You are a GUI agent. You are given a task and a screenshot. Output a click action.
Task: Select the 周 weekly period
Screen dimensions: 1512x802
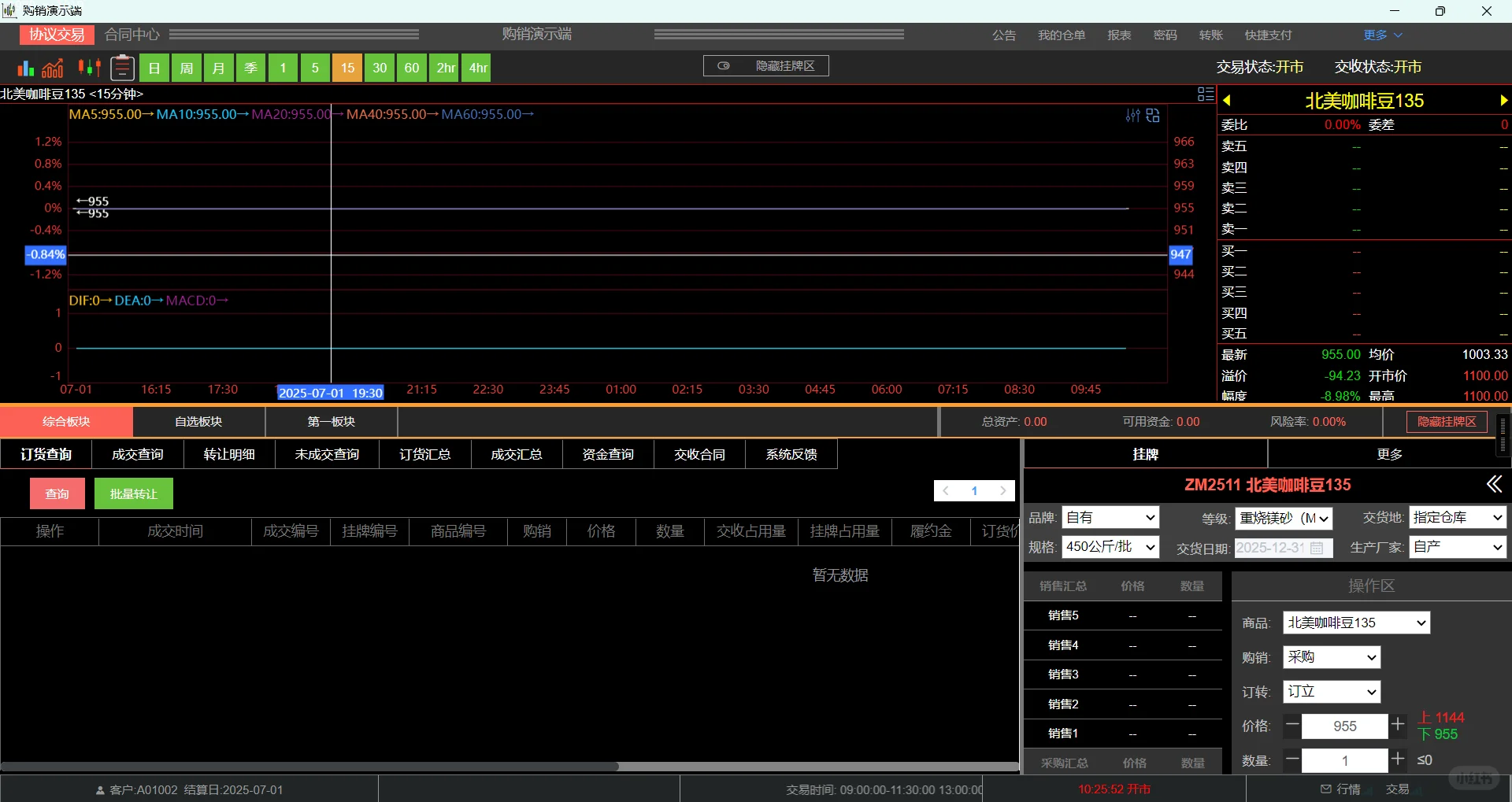(187, 68)
